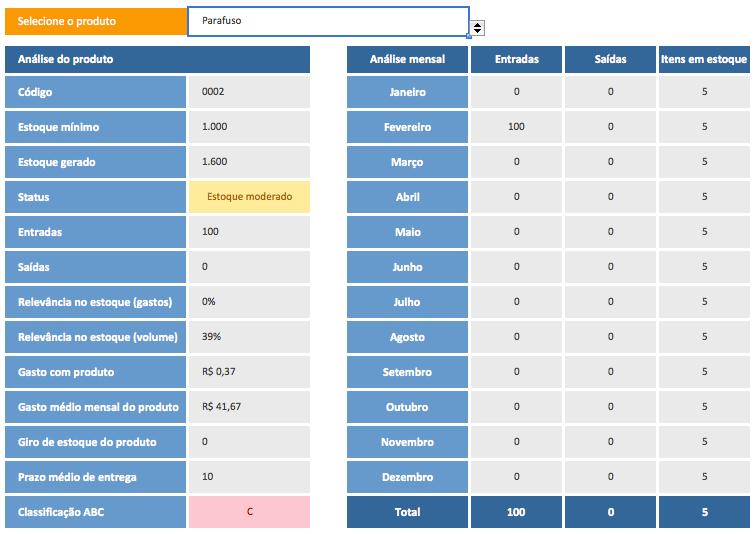Select the Entradas column header
This screenshot has height=534, width=755.
[x=516, y=60]
